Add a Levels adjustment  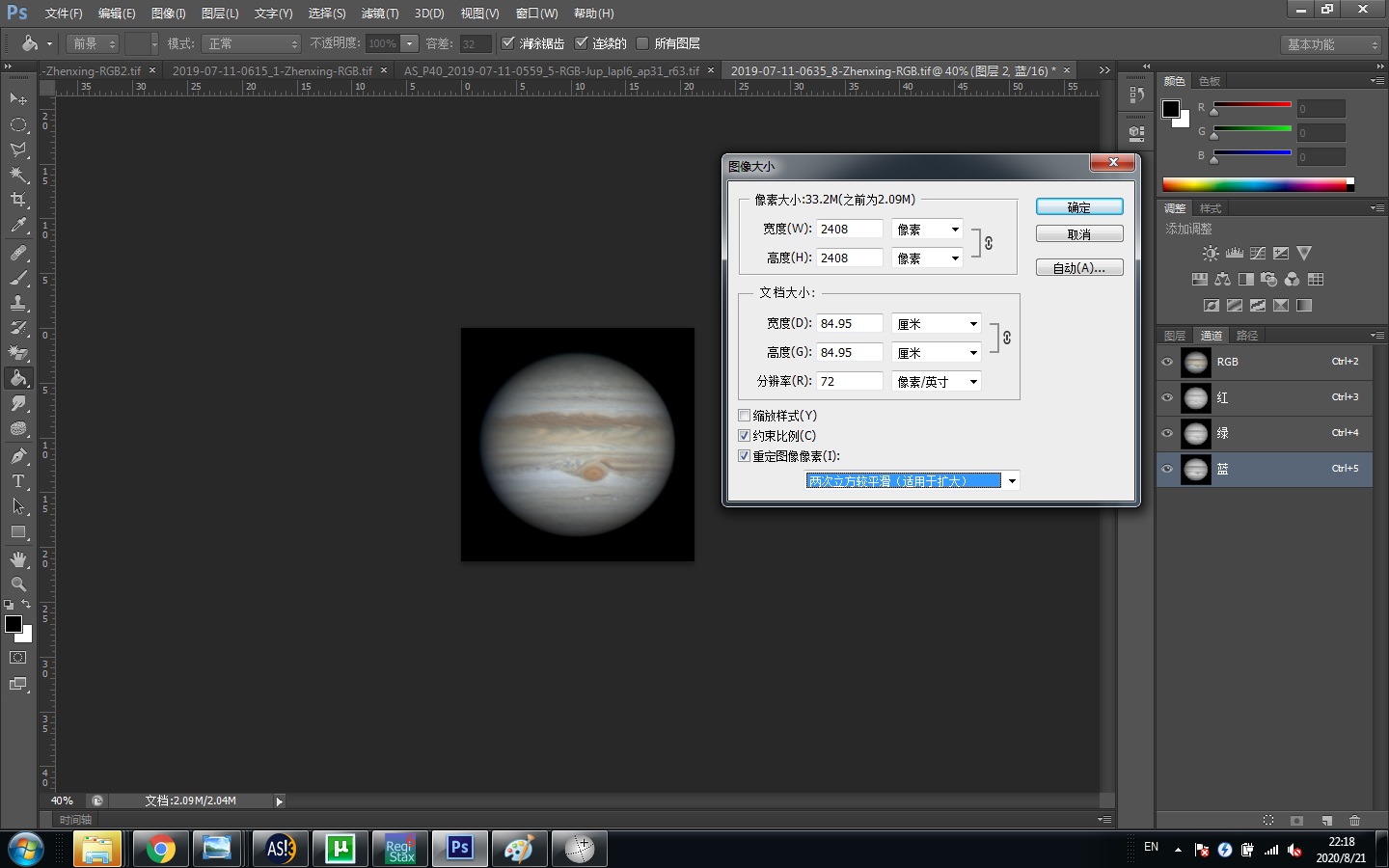[1234, 254]
